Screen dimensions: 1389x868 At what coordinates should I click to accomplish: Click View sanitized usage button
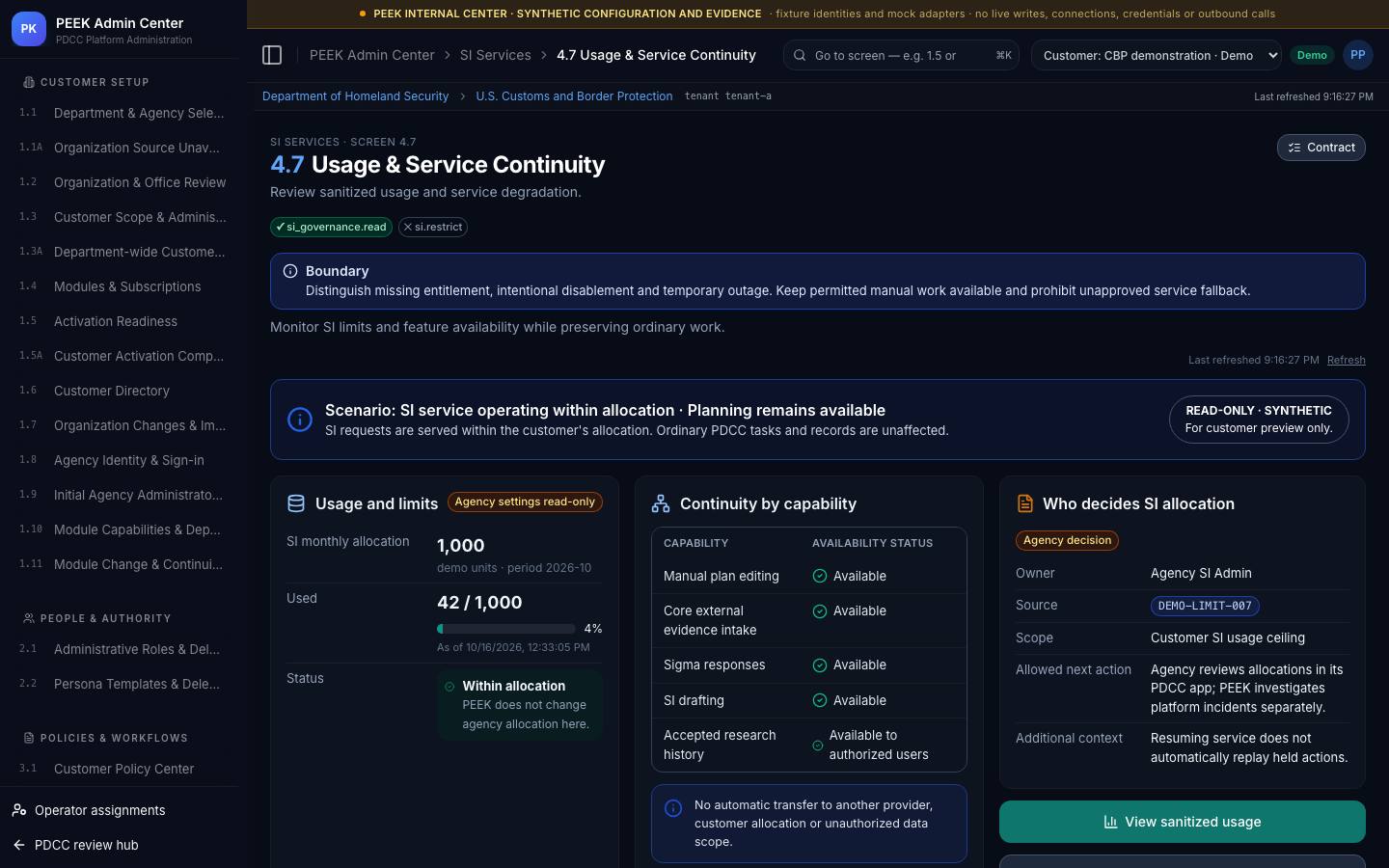1182,822
